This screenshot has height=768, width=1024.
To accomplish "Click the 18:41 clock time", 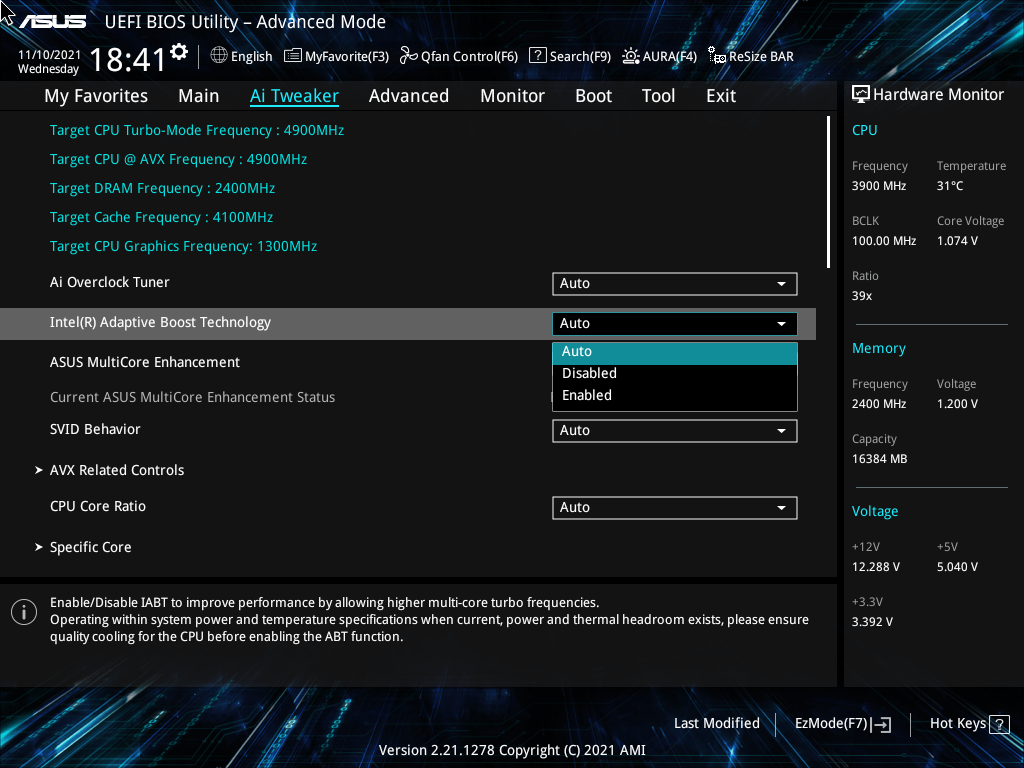I will click(128, 59).
